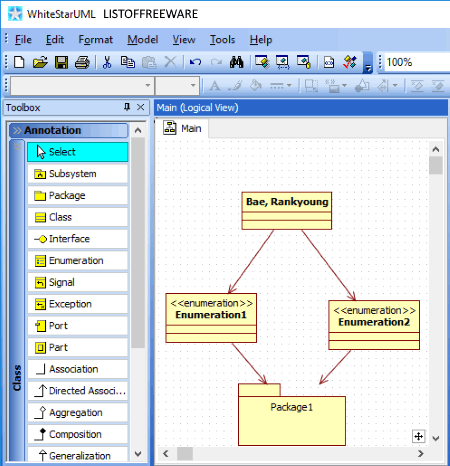Click the Cut scissors icon
Screen dimensions: 450x466
[x=107, y=62]
